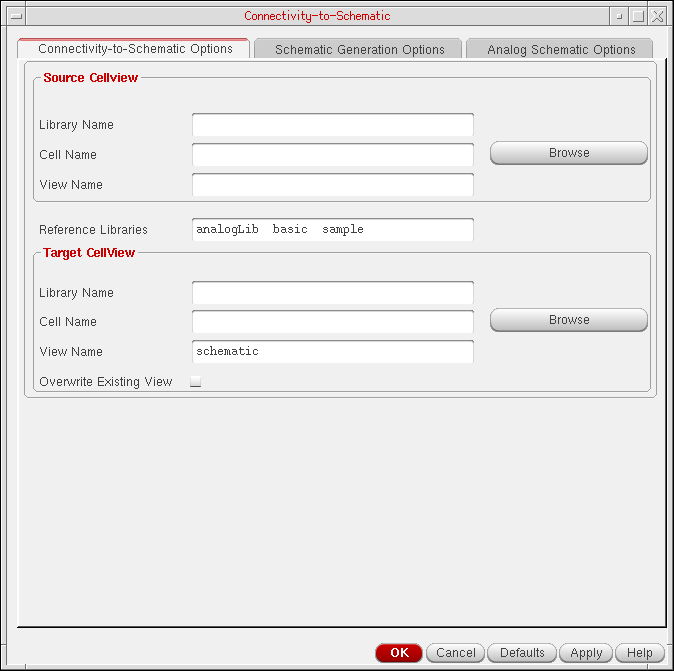The height and width of the screenshot is (671, 674).
Task: Click Source Cellview Cell Name field
Action: point(333,155)
